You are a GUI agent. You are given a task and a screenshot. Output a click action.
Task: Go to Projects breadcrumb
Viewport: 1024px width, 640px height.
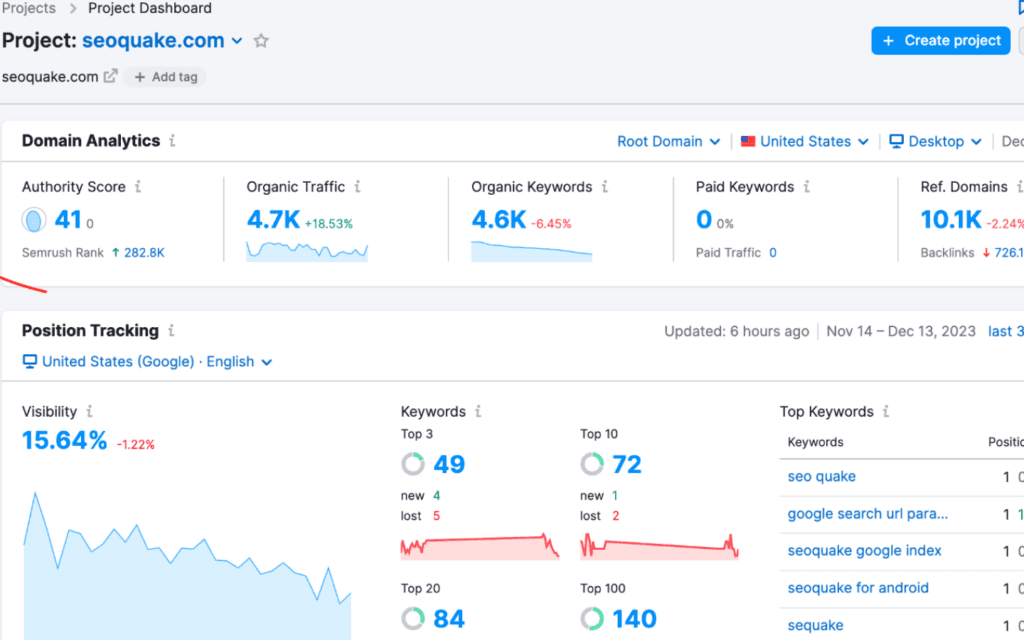click(29, 8)
